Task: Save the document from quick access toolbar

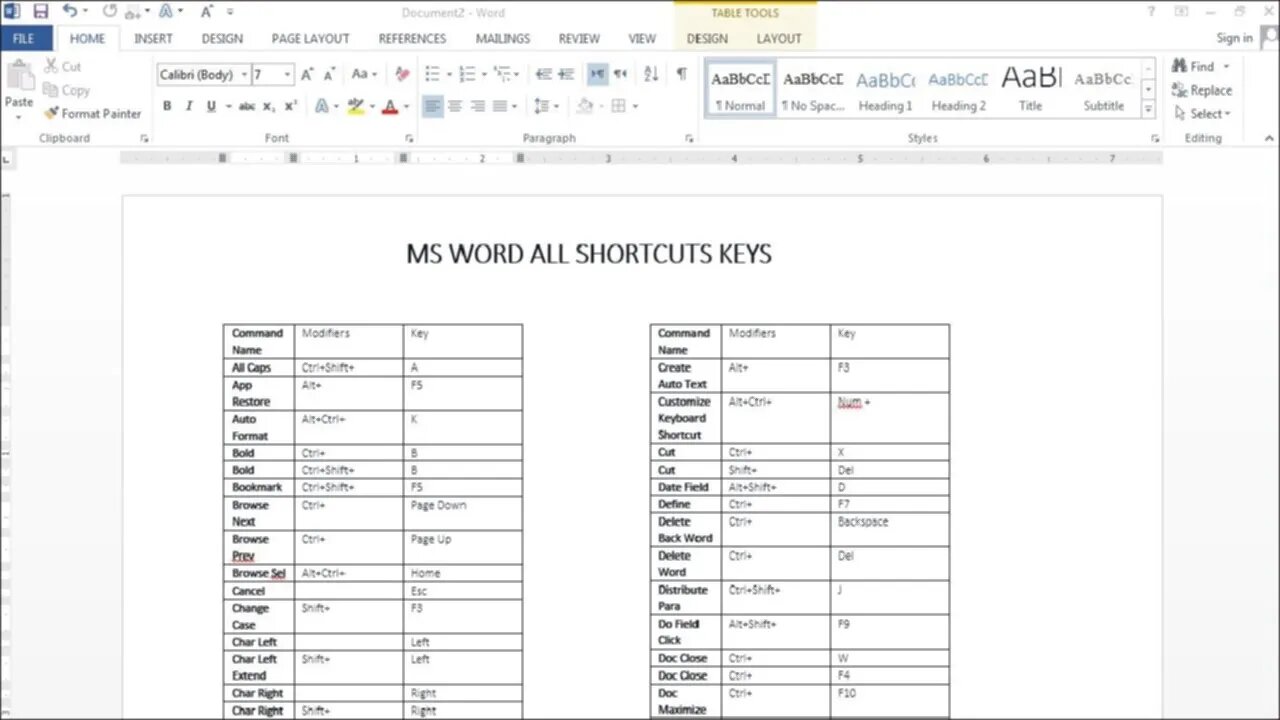Action: pyautogui.click(x=41, y=12)
